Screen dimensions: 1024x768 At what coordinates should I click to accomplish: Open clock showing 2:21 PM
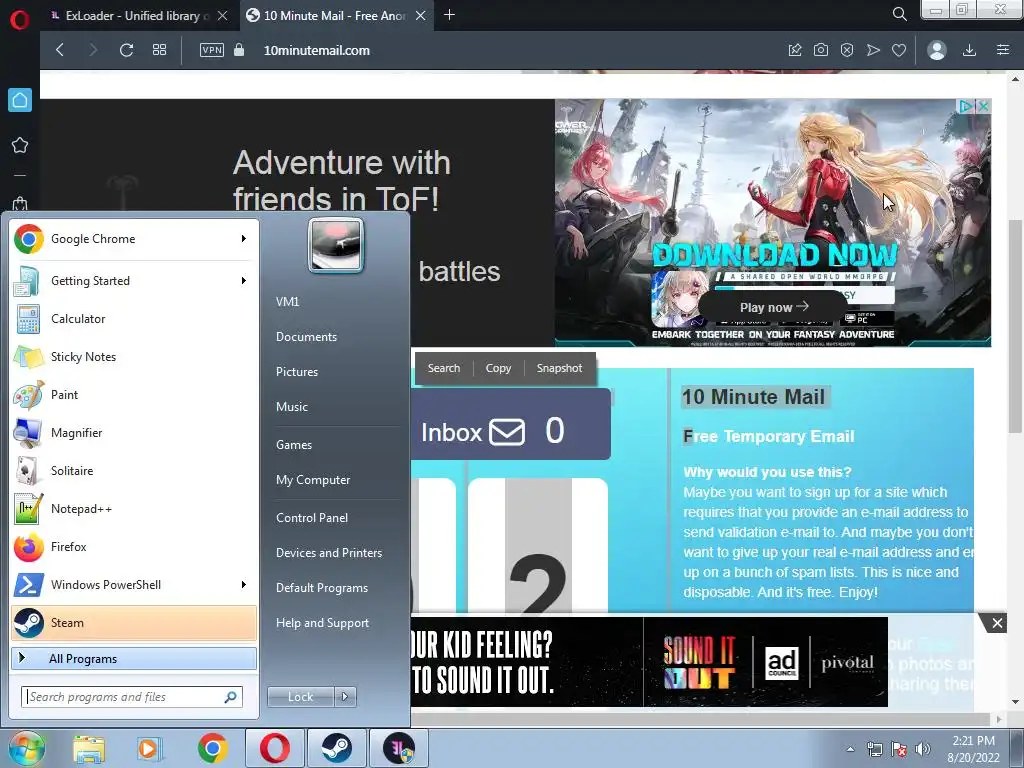[973, 749]
